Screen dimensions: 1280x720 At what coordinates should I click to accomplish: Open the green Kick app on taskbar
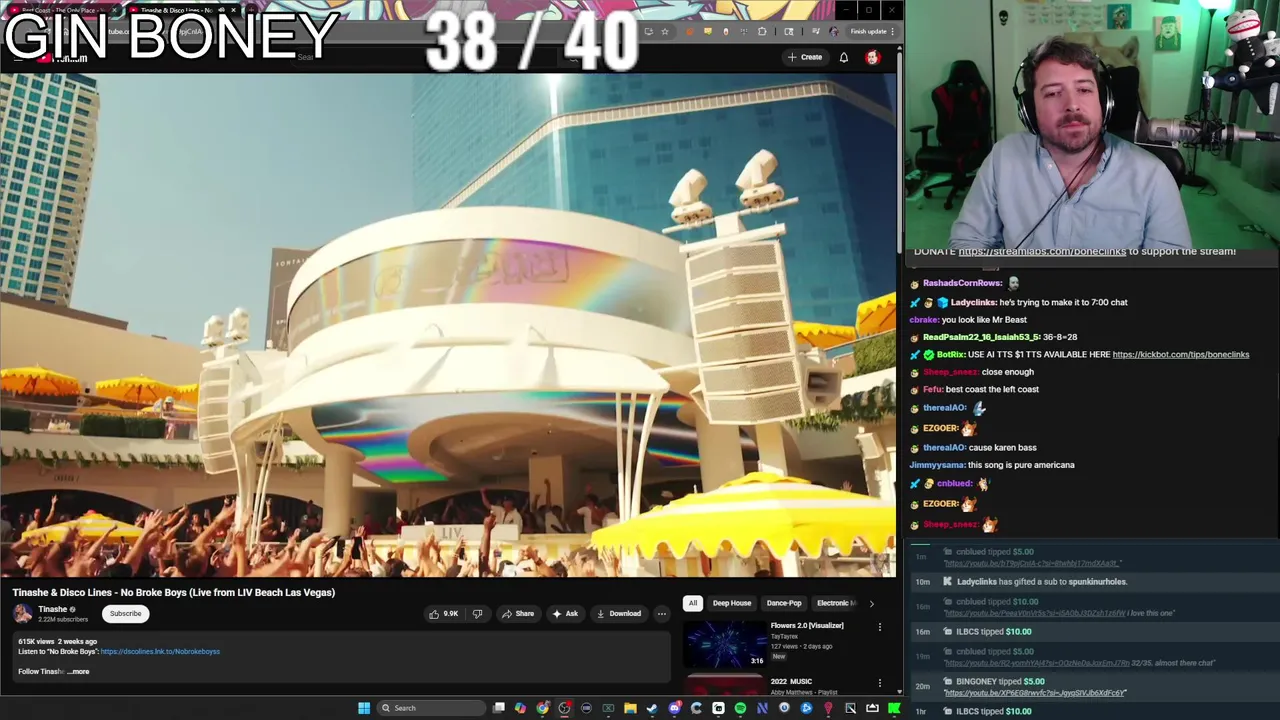(894, 708)
